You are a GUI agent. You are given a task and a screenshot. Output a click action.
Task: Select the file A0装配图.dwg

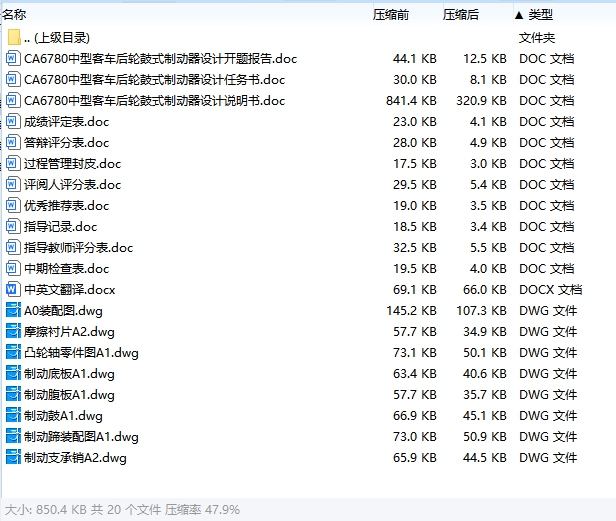click(63, 311)
